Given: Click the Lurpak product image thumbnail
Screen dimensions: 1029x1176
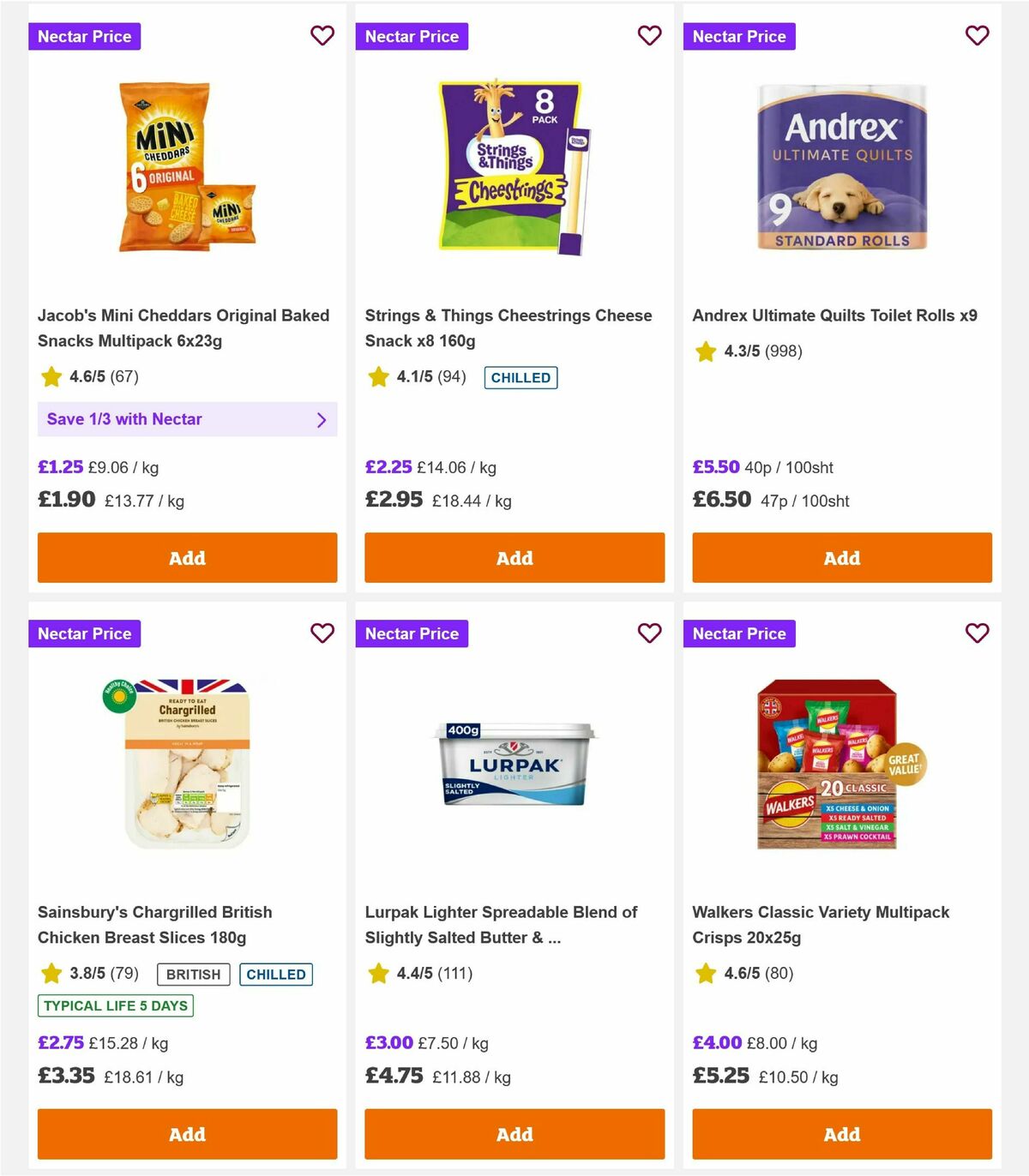Looking at the screenshot, I should [514, 763].
